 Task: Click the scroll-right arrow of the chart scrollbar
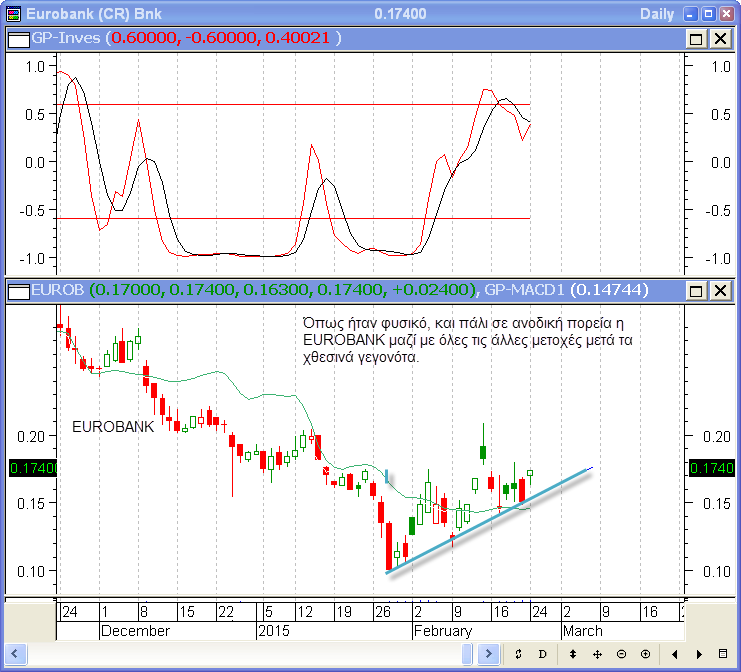coord(488,654)
